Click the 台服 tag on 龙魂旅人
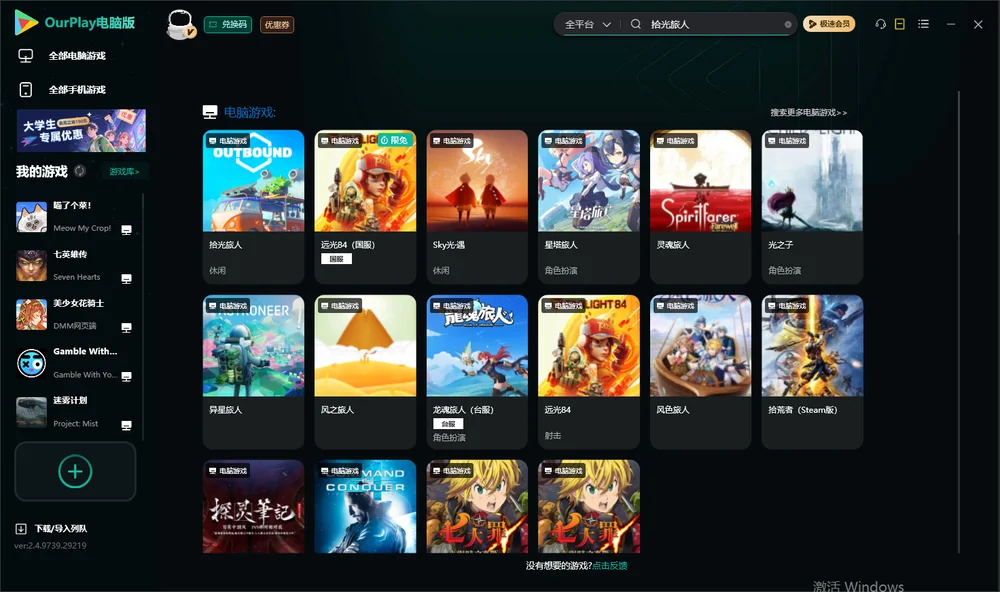 click(448, 424)
